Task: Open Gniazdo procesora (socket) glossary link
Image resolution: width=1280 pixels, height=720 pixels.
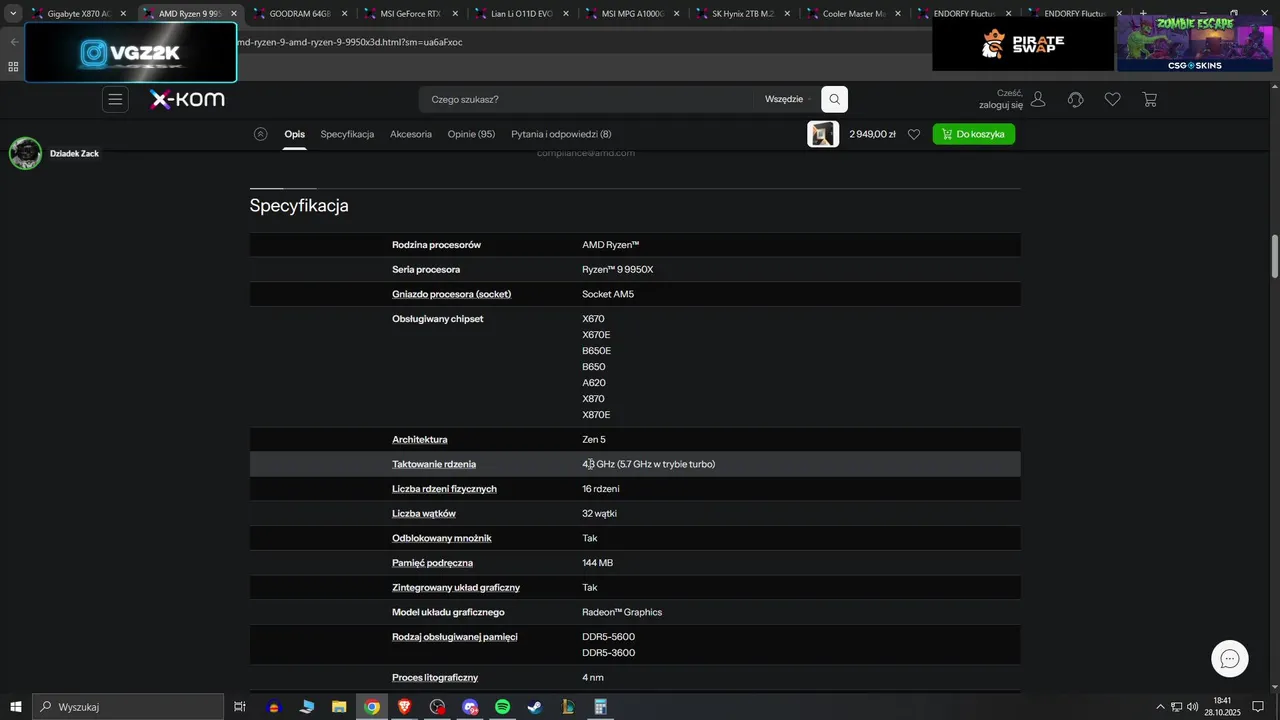Action: pos(452,294)
